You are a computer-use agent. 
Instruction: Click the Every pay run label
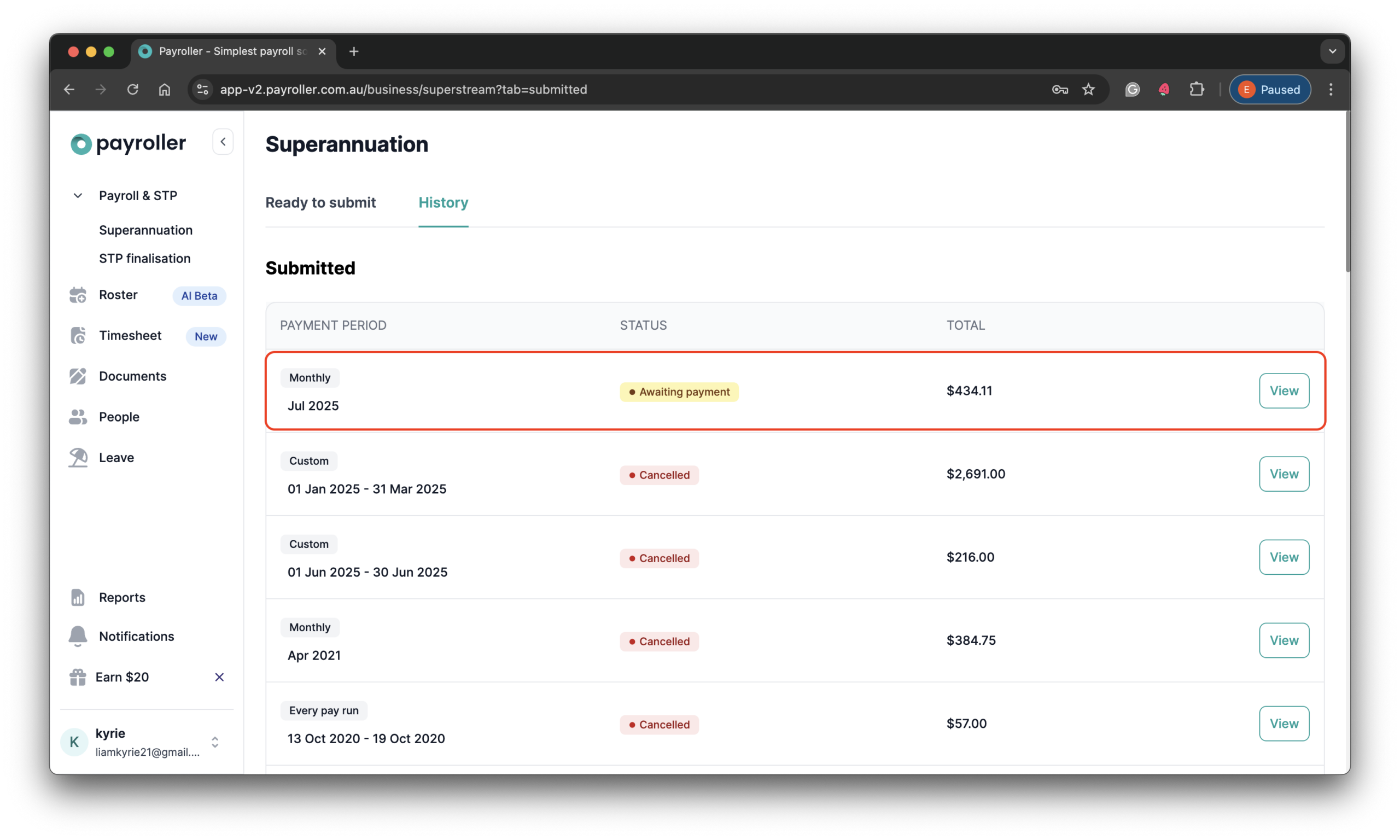[324, 710]
